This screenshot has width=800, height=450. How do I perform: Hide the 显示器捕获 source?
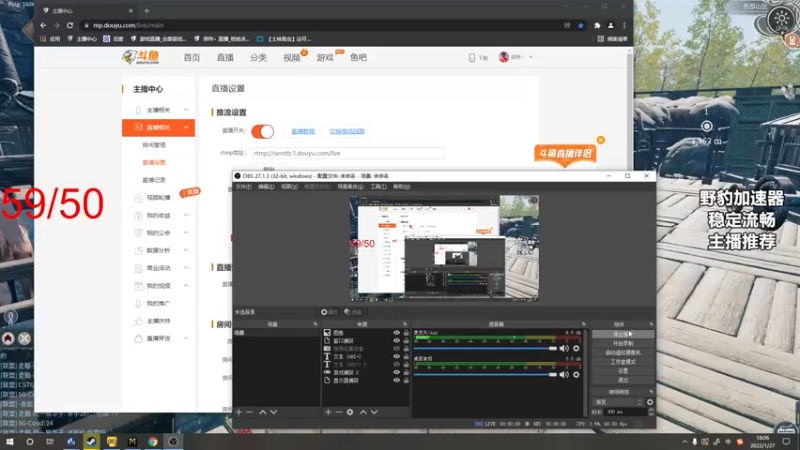pos(396,380)
